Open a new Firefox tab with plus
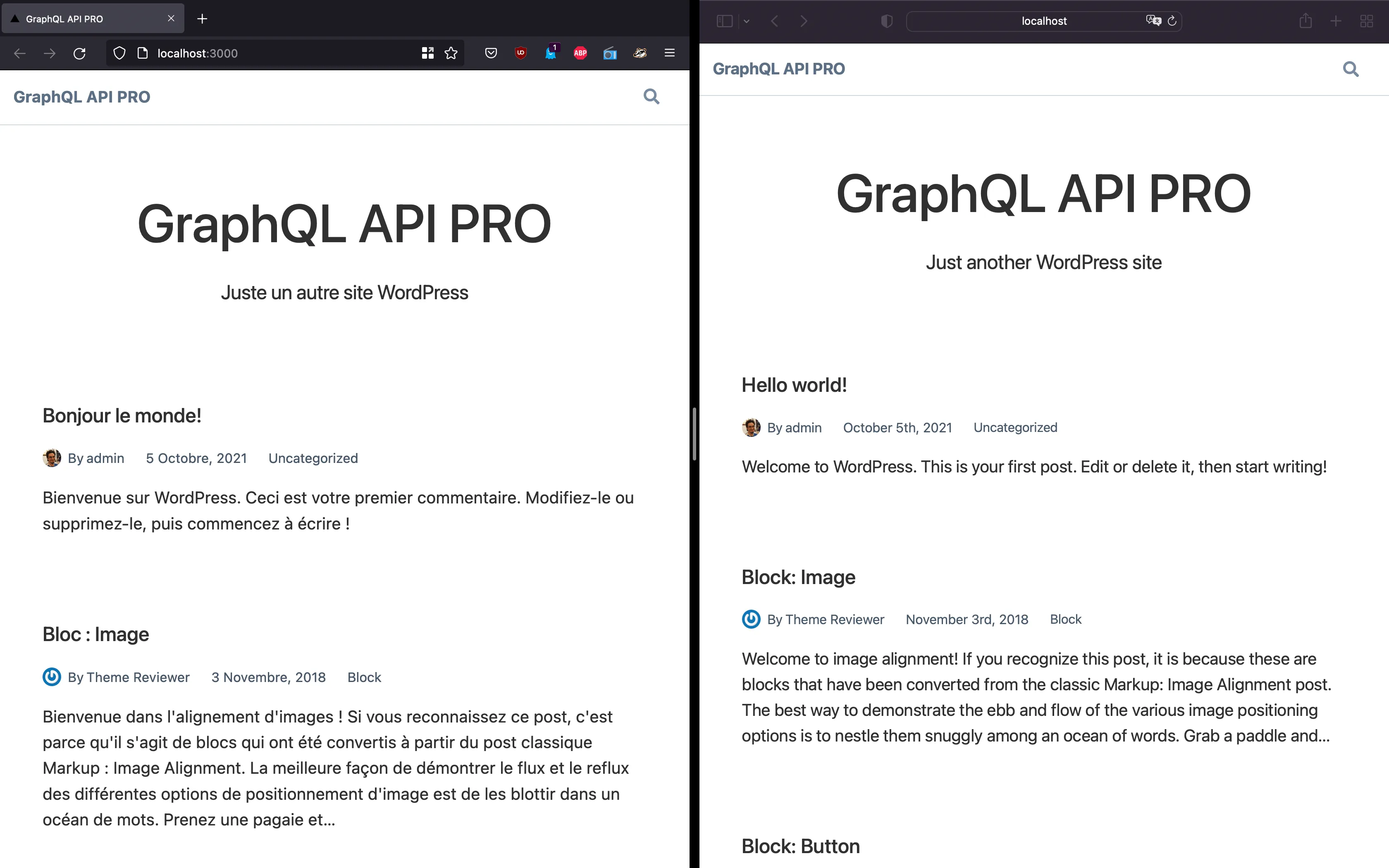This screenshot has width=1389, height=868. [202, 19]
